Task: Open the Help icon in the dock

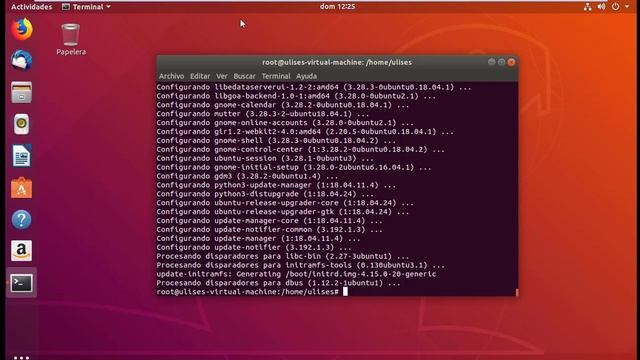Action: point(22,220)
